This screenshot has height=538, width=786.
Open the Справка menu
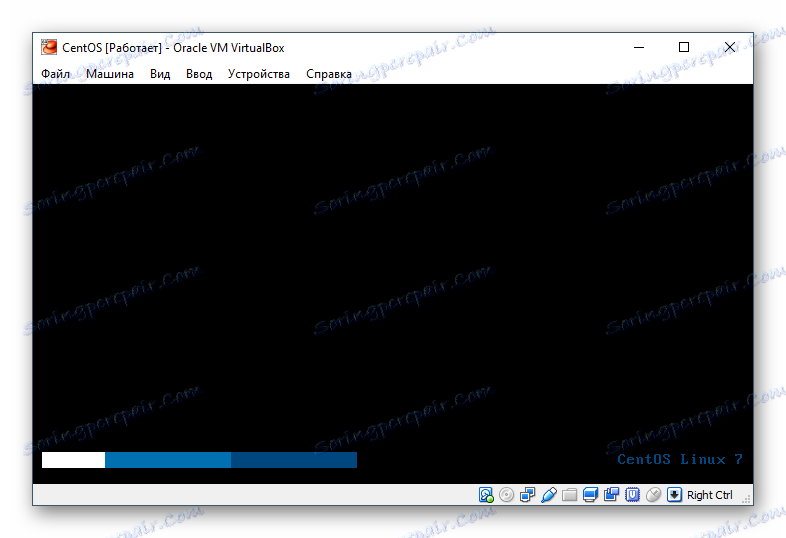(x=329, y=74)
